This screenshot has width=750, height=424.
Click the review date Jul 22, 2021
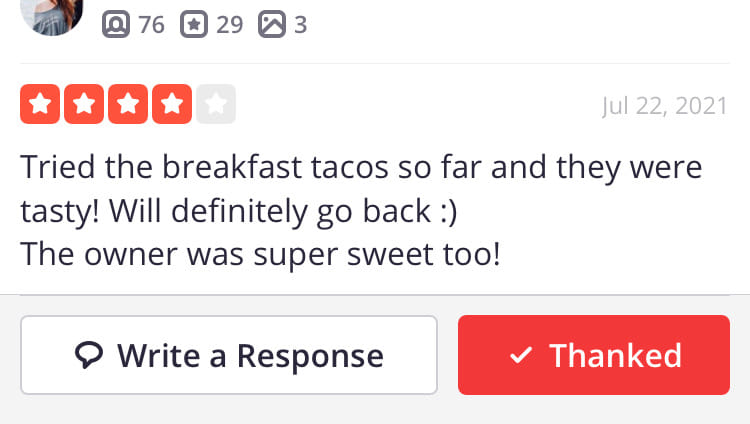click(x=664, y=105)
